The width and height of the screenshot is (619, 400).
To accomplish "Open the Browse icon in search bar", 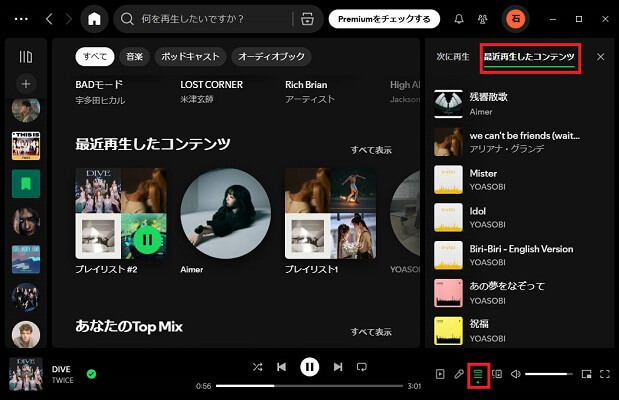I will (x=307, y=19).
